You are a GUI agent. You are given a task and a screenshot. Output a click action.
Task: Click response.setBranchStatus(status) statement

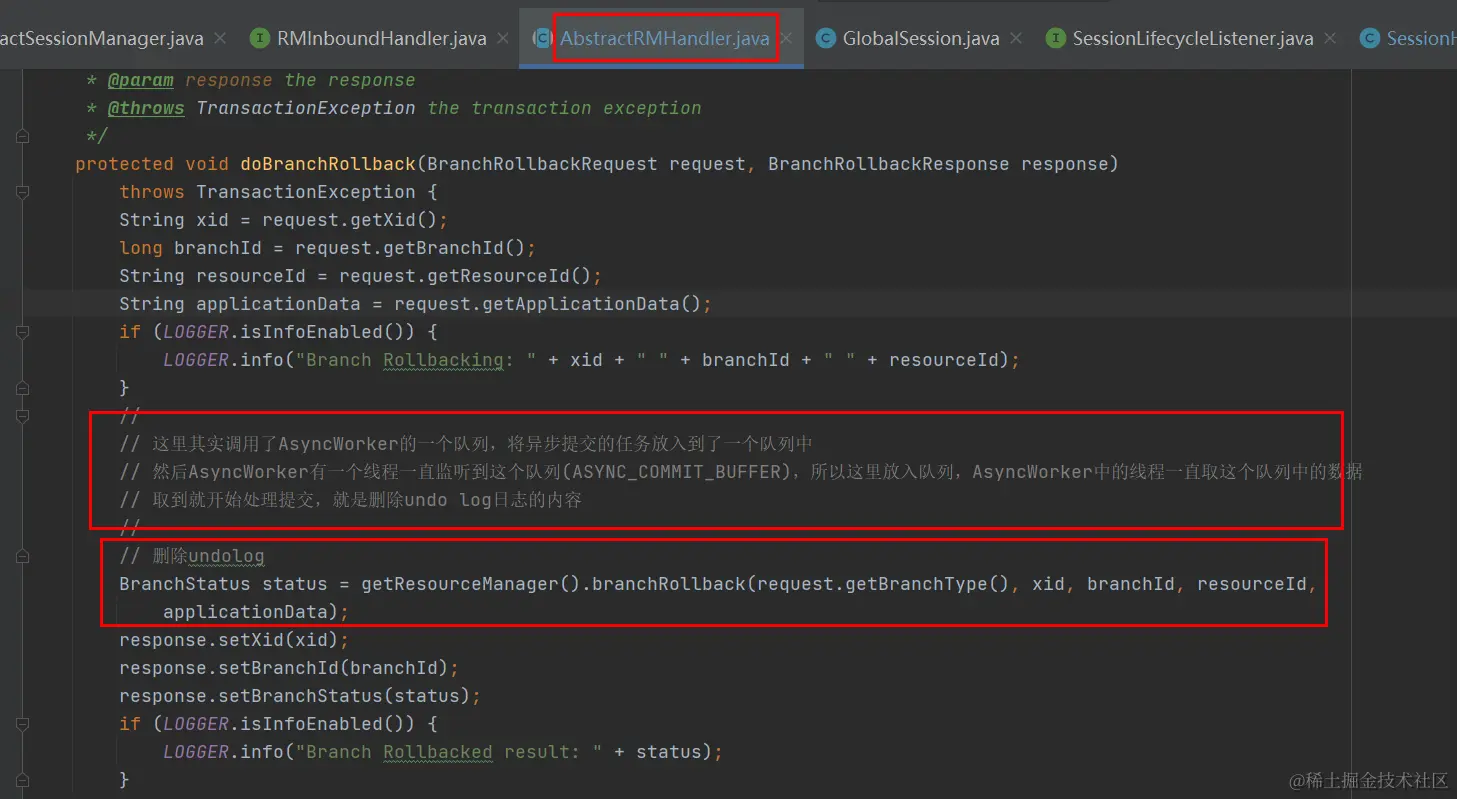click(x=300, y=696)
